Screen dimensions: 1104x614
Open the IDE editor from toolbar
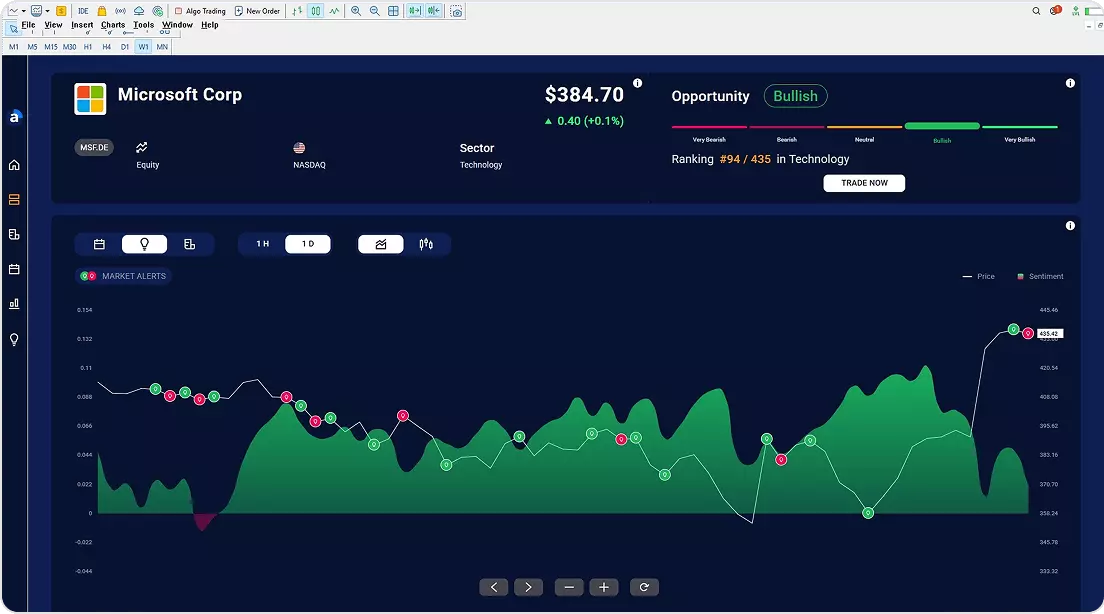pyautogui.click(x=82, y=11)
